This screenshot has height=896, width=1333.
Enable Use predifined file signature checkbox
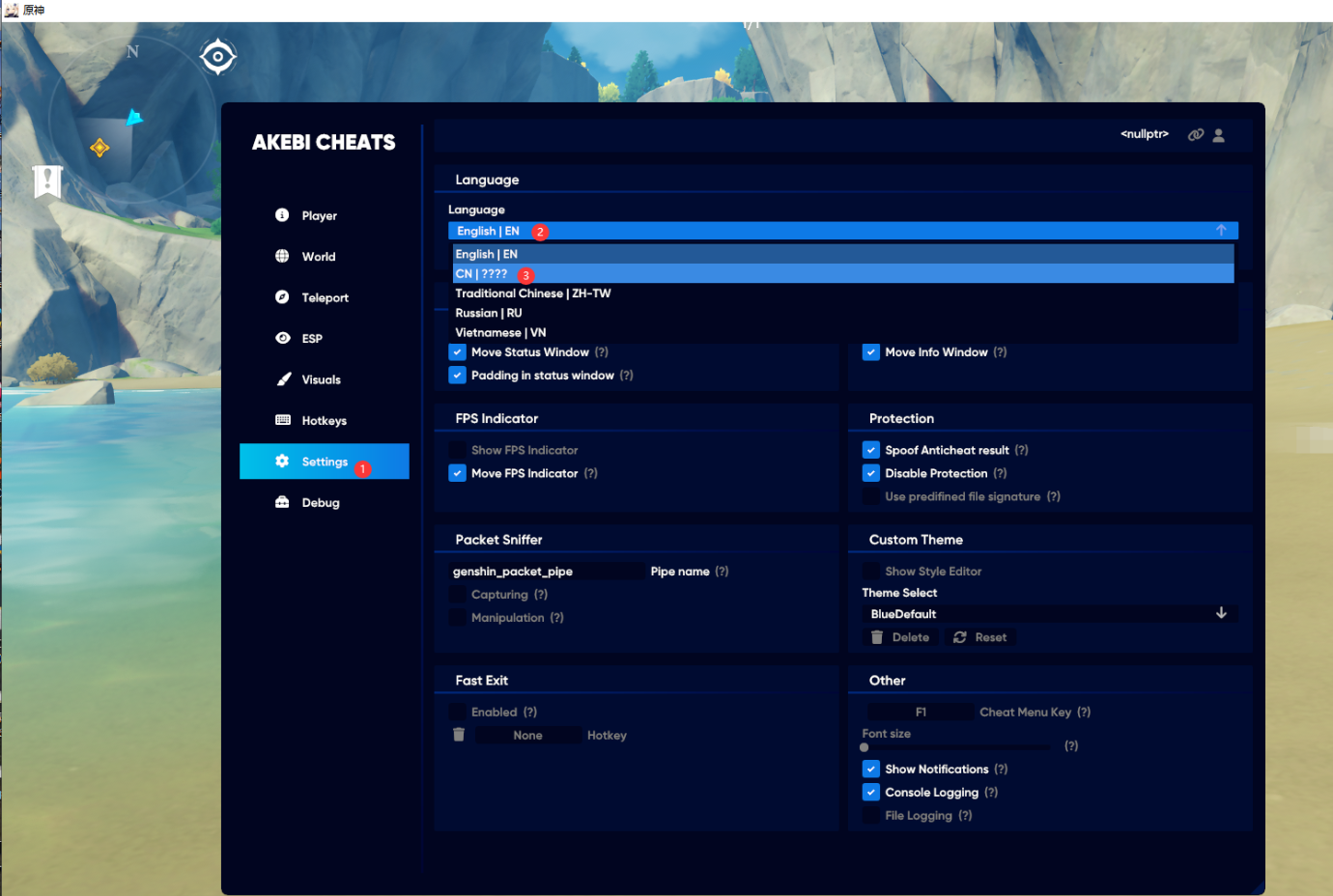[x=871, y=496]
